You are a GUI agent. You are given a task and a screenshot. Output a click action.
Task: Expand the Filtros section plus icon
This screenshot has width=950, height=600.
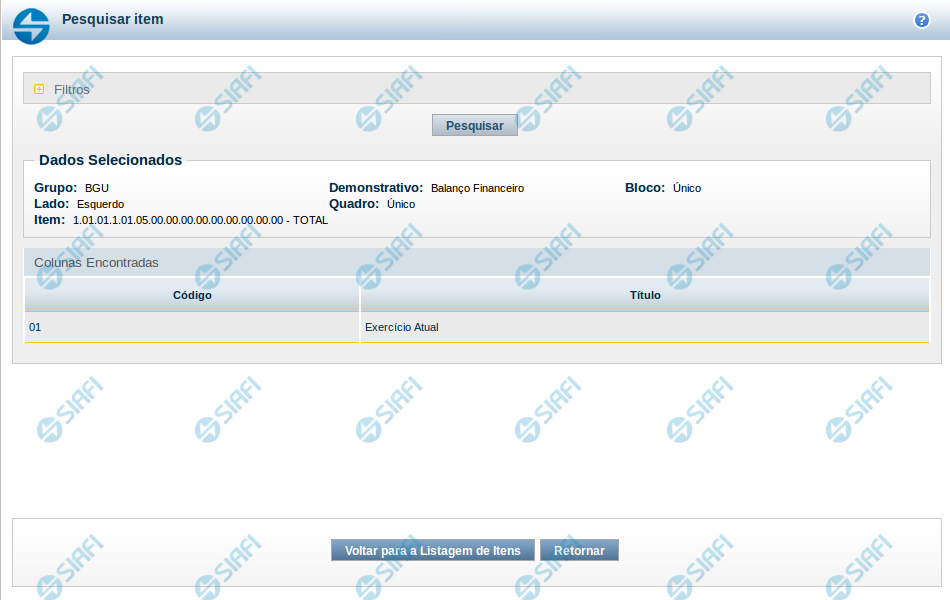(x=39, y=89)
